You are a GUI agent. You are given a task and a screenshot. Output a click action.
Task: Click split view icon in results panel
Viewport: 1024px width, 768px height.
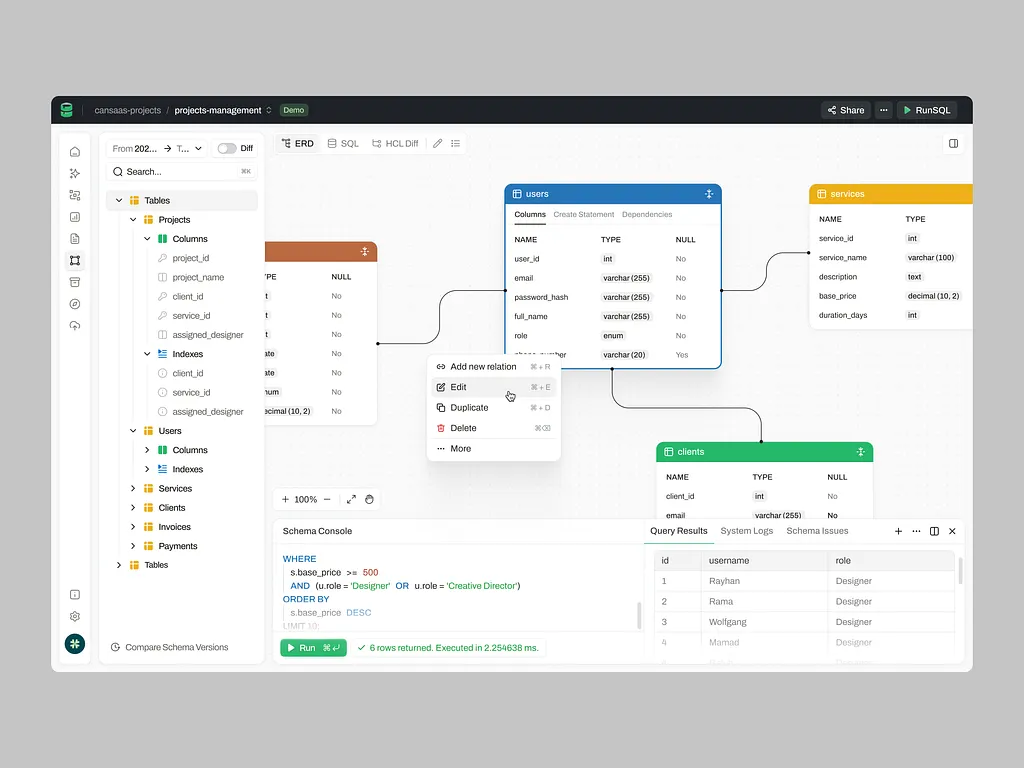(x=934, y=531)
